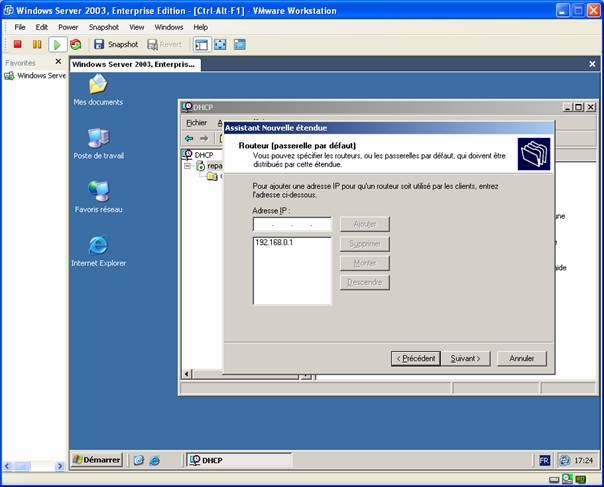Open the File menu in VMware
The height and width of the screenshot is (487, 604).
coord(20,27)
